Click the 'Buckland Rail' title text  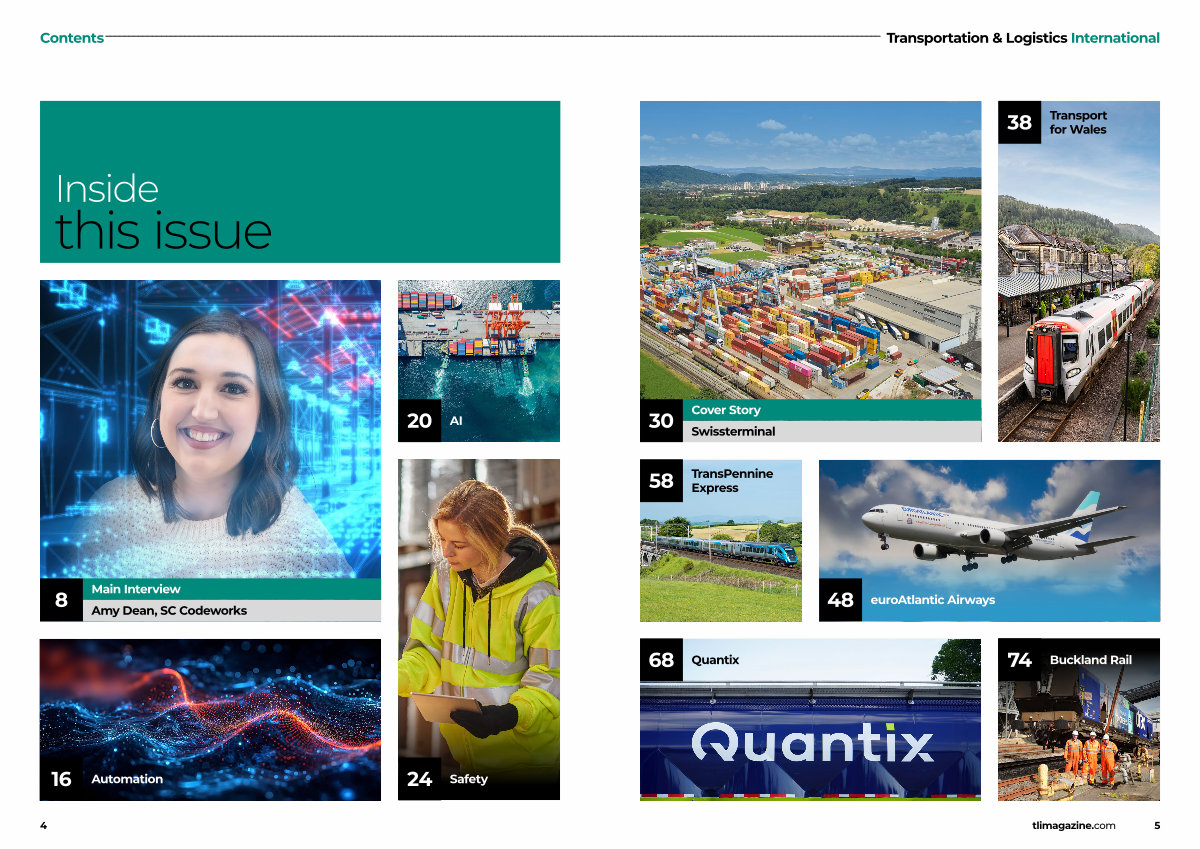pyautogui.click(x=1091, y=660)
